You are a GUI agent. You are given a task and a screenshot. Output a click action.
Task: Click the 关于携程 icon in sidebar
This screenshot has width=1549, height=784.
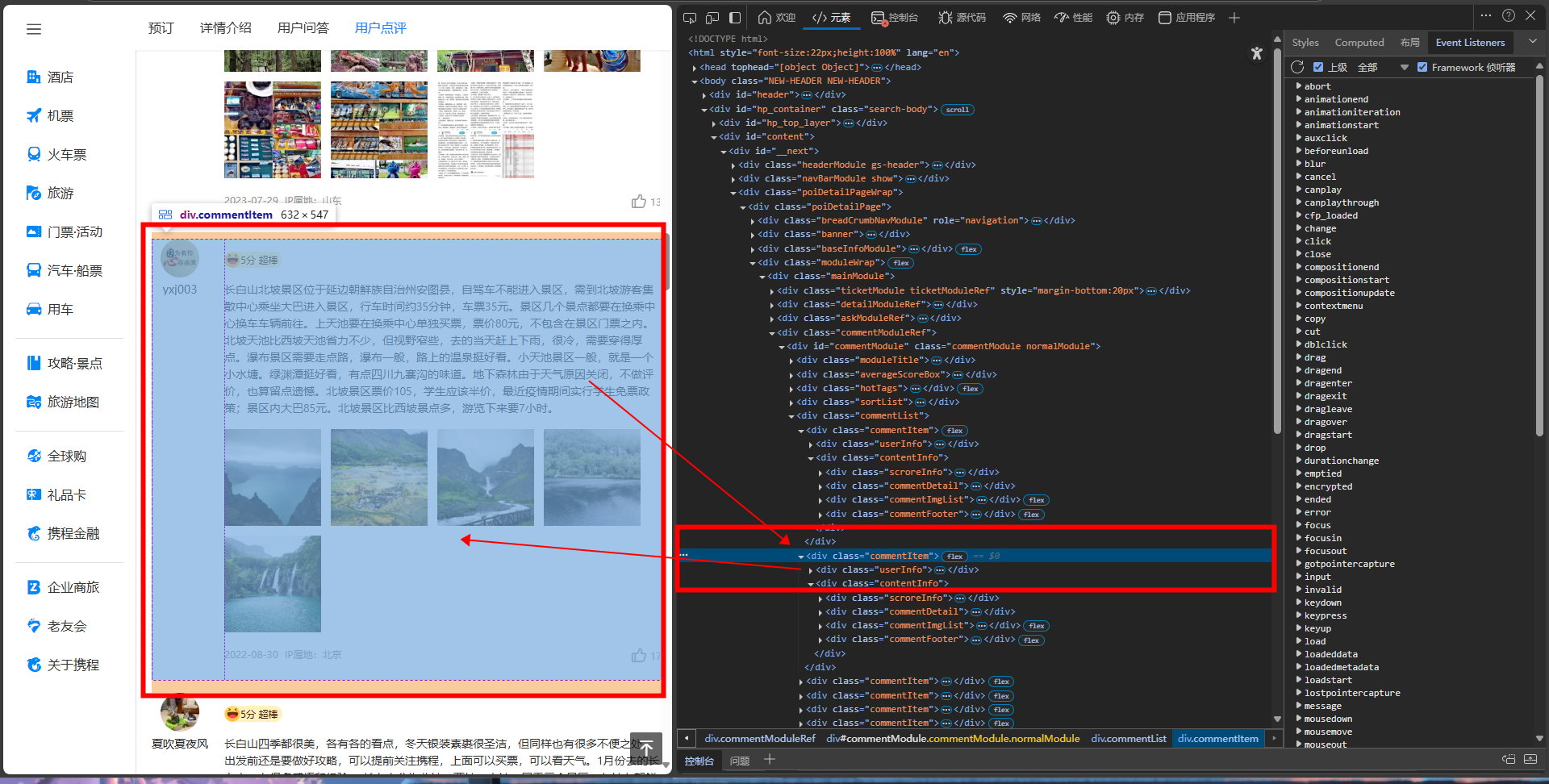point(34,665)
